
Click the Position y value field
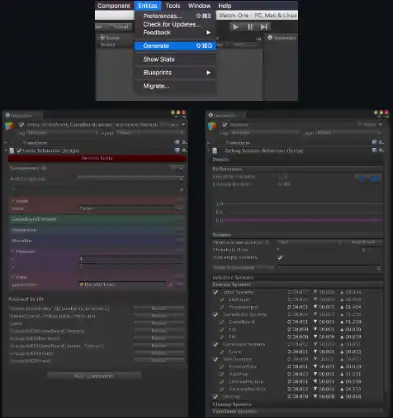(131, 266)
